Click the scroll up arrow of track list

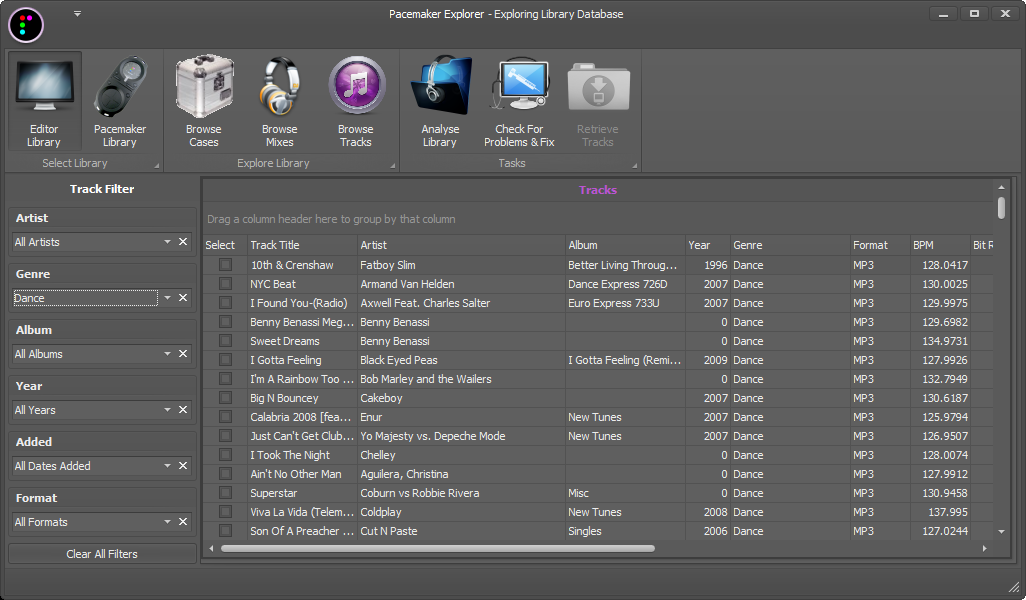coord(1001,188)
